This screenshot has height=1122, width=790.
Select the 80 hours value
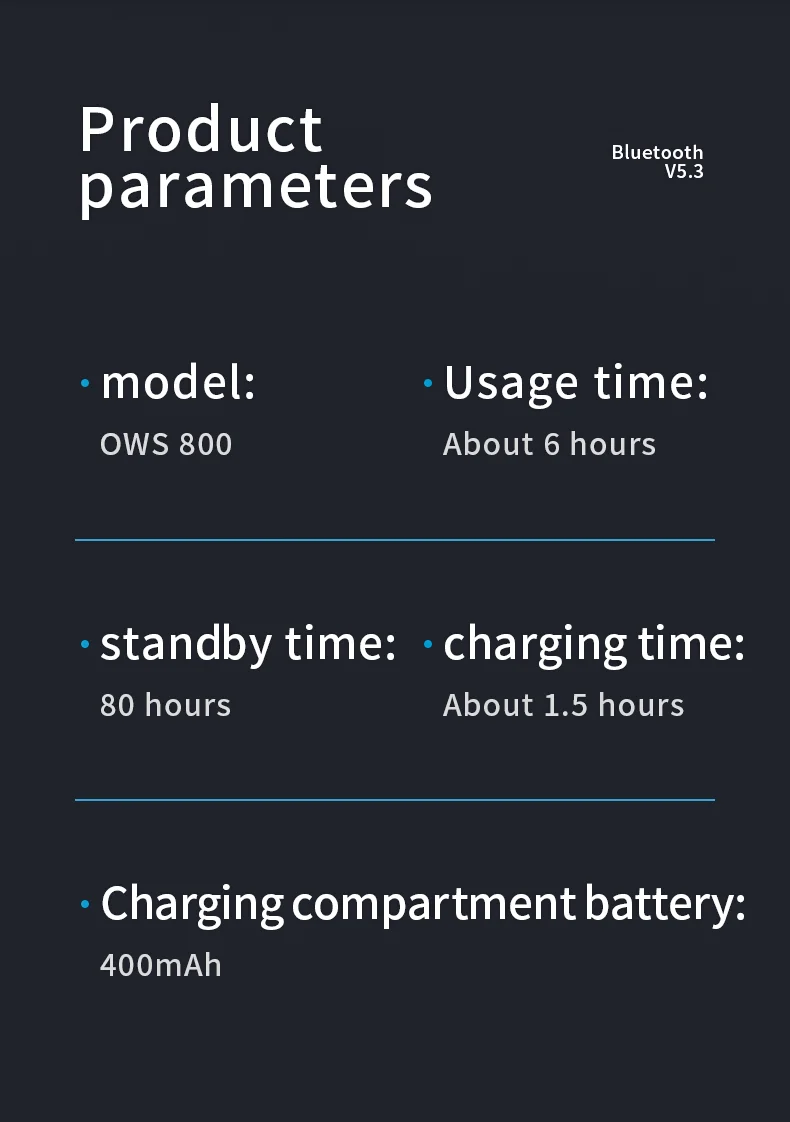pos(165,705)
